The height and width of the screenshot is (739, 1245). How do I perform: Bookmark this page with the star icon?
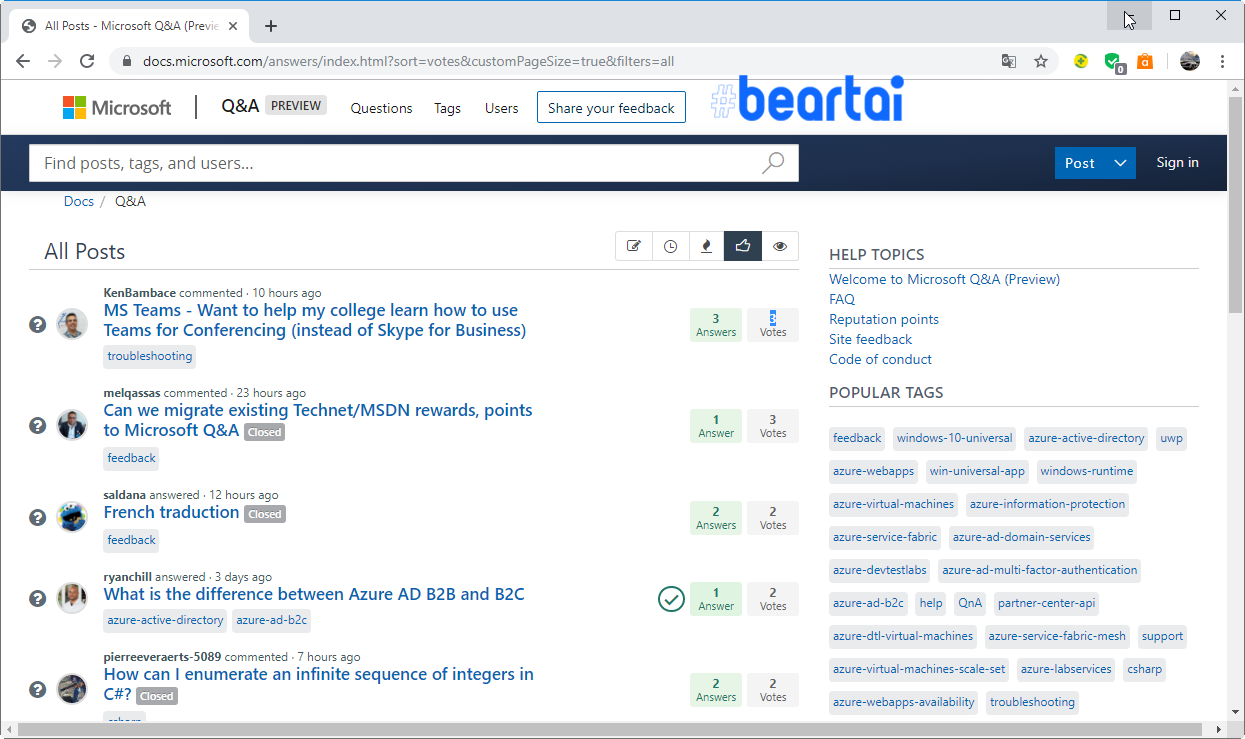click(1041, 61)
